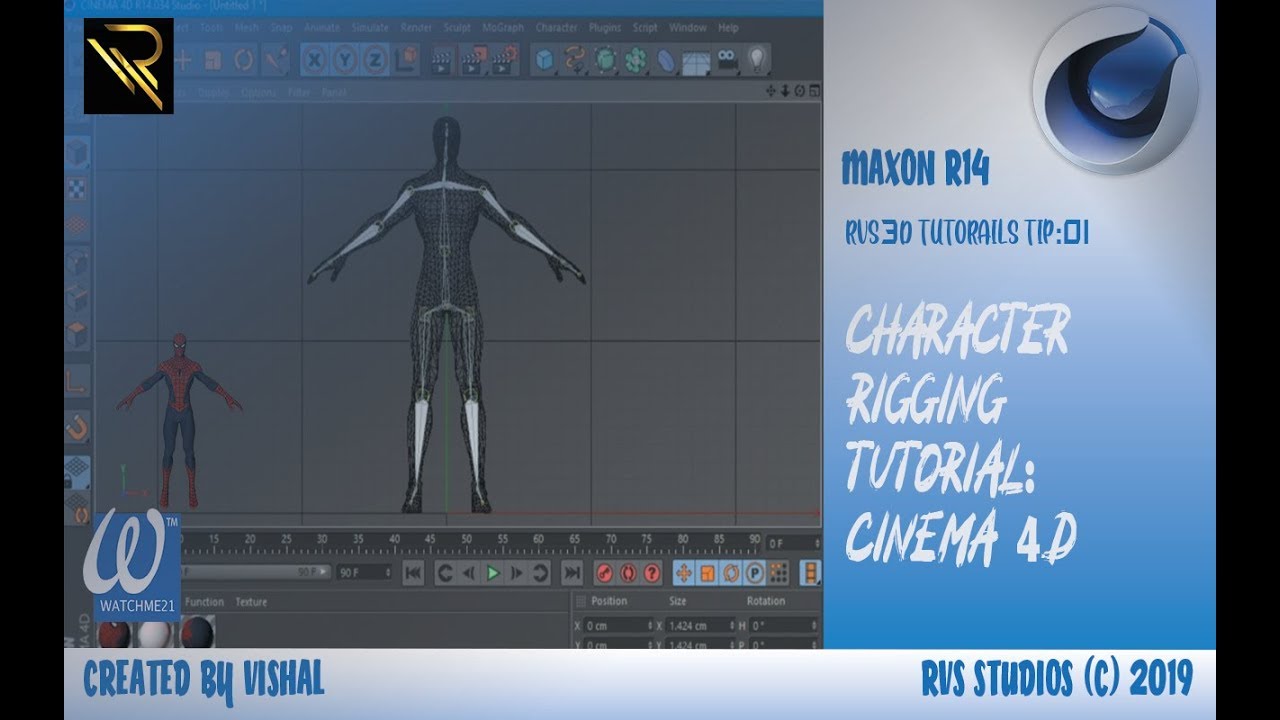Toggle Scale keying icon
Viewport: 1280px width, 720px height.
tap(707, 573)
